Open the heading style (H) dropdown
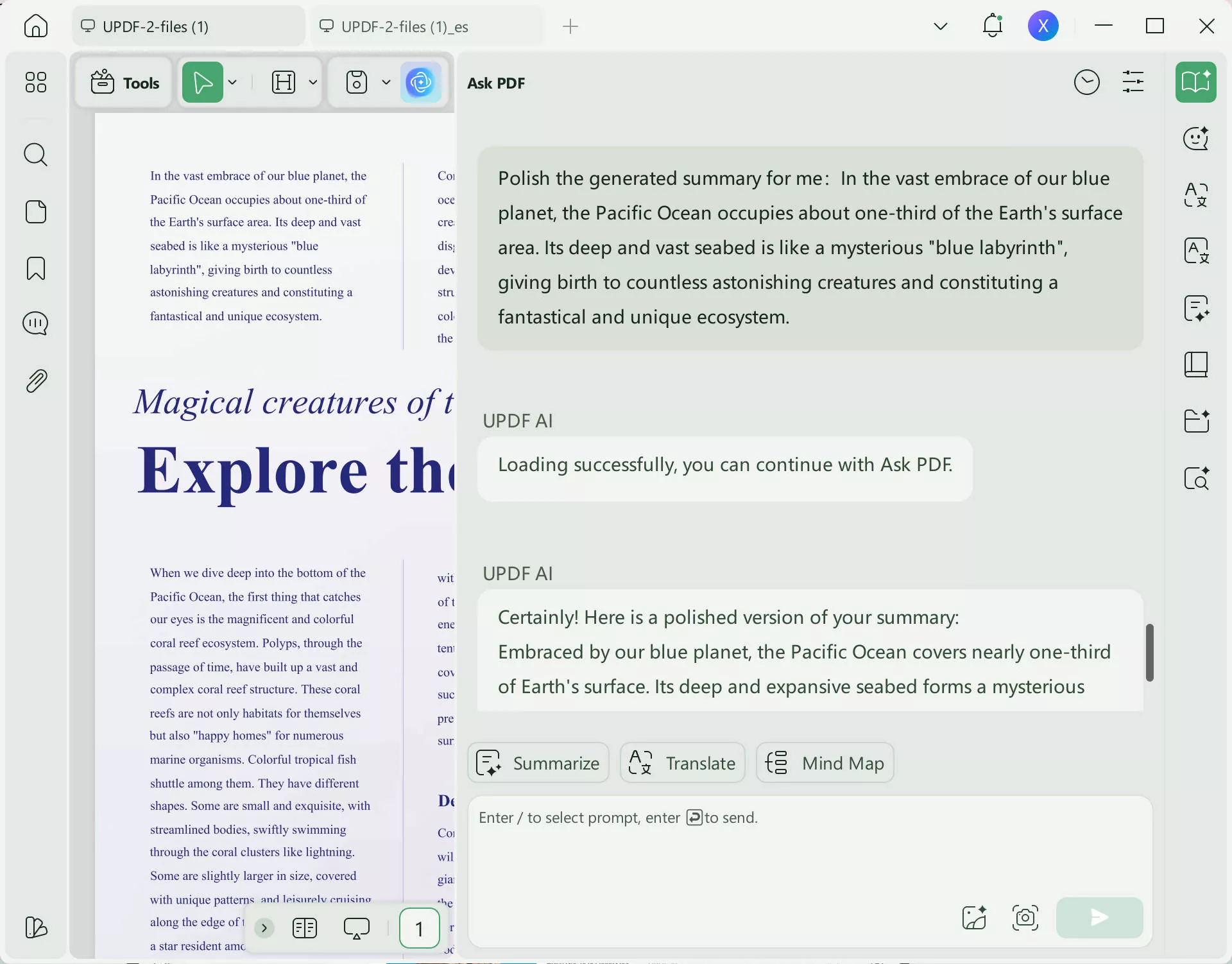This screenshot has height=964, width=1232. [312, 82]
